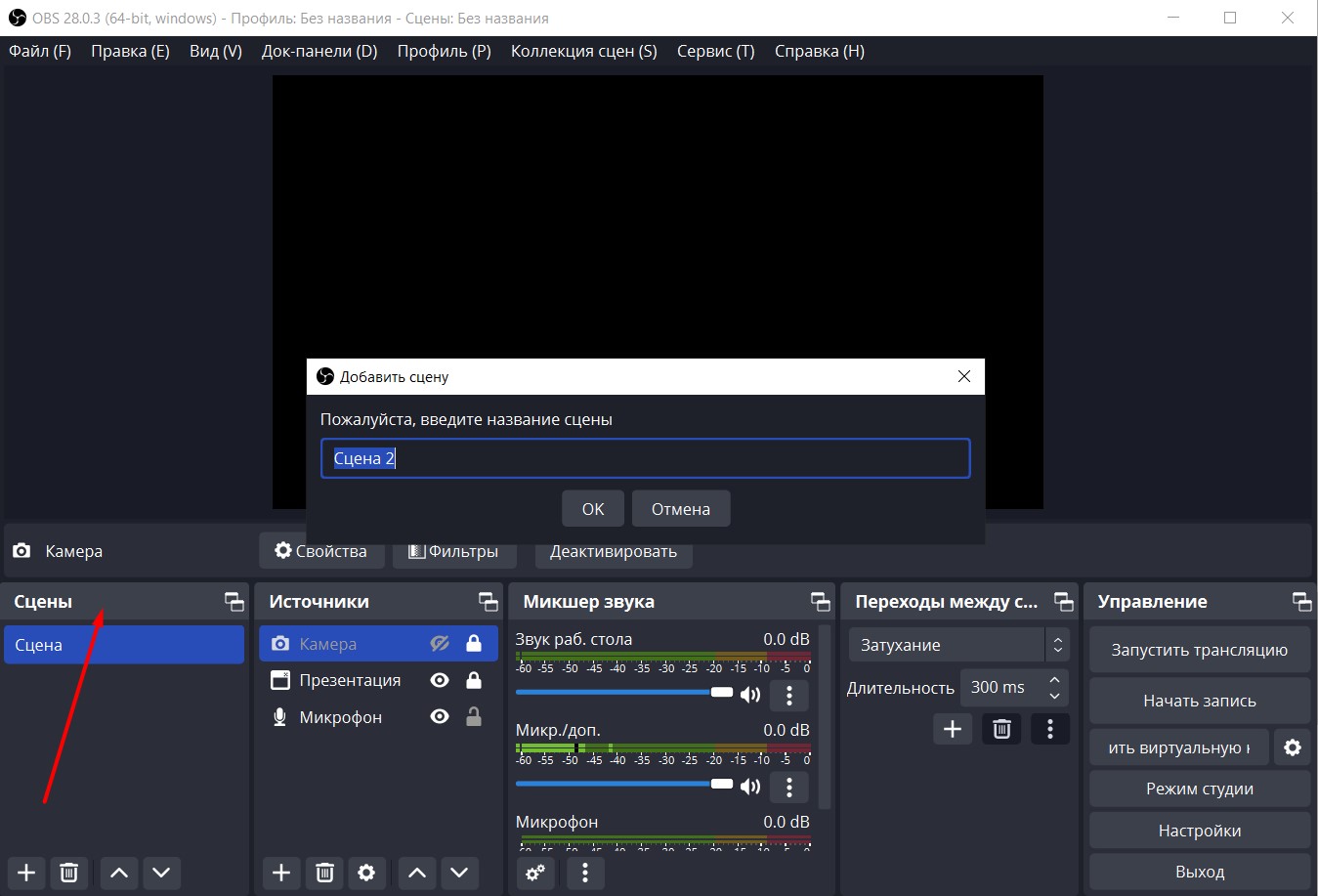Open source properties gear in Sources panel

(366, 873)
